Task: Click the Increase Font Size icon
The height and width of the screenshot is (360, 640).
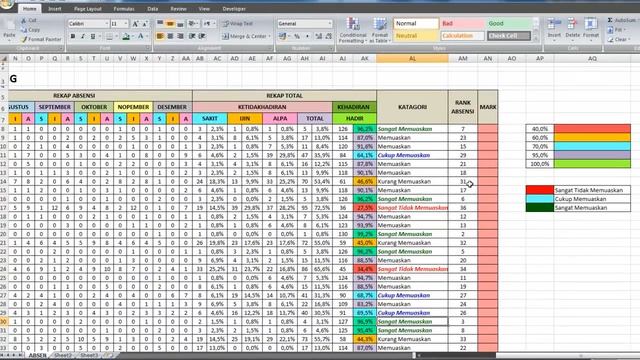Action: [136, 24]
